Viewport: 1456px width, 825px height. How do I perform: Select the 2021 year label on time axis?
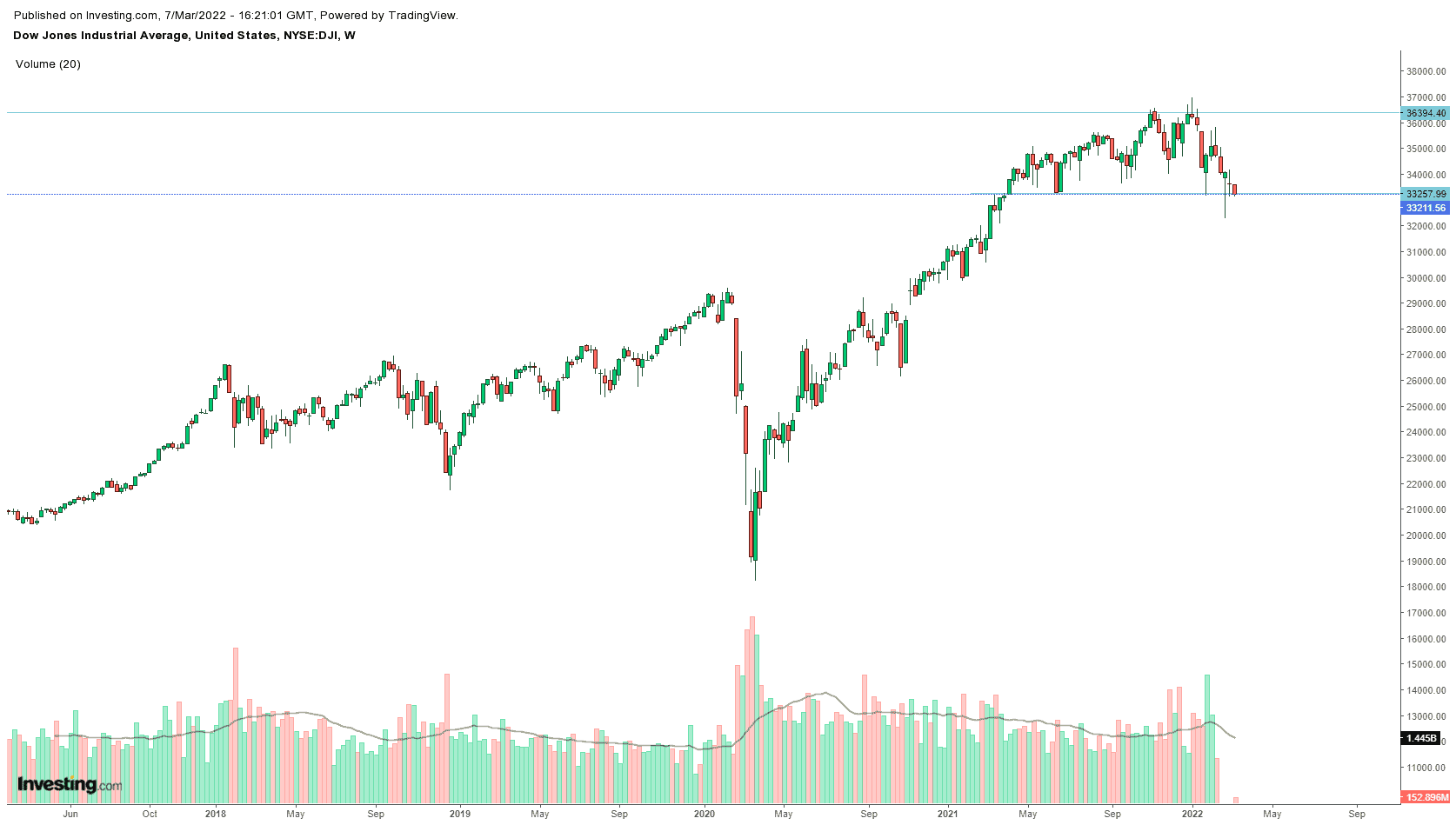(x=948, y=815)
